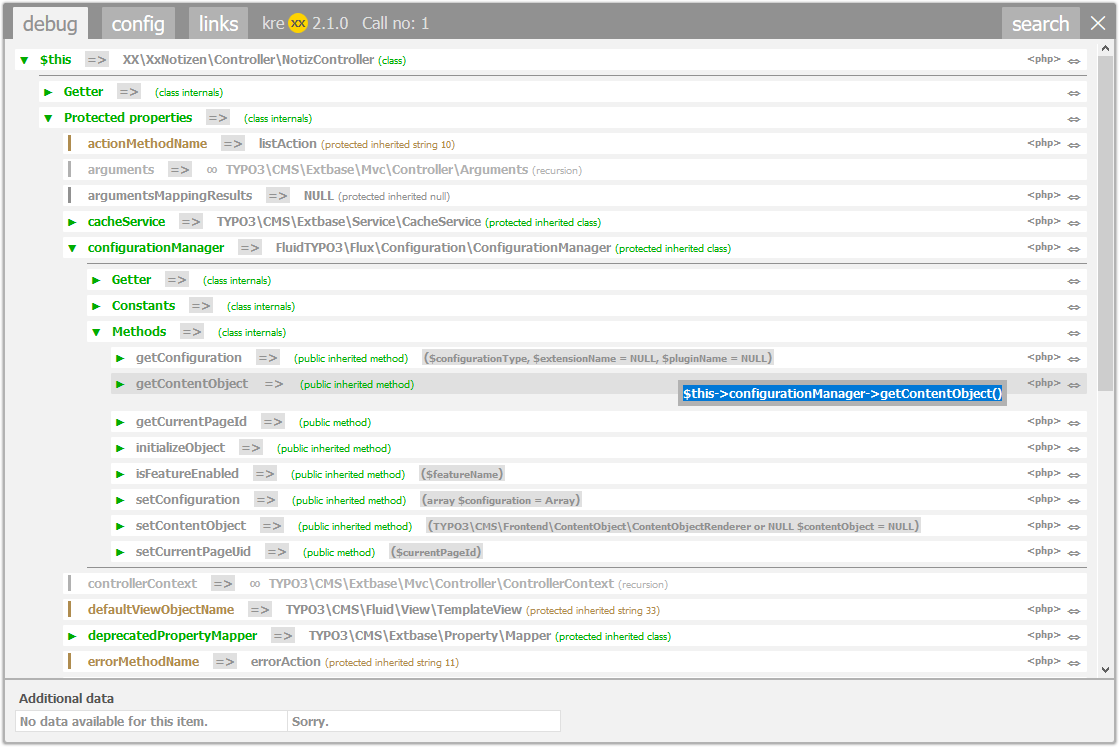Click the kreXX XX logo icon
Screen dimensions: 1119x747
click(298, 24)
